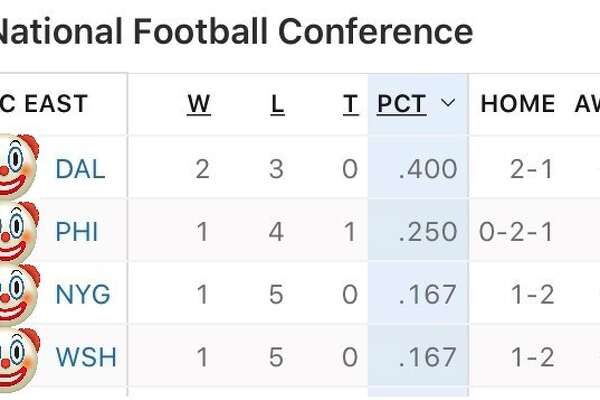
Task: Sort standings by L column
Action: [277, 104]
